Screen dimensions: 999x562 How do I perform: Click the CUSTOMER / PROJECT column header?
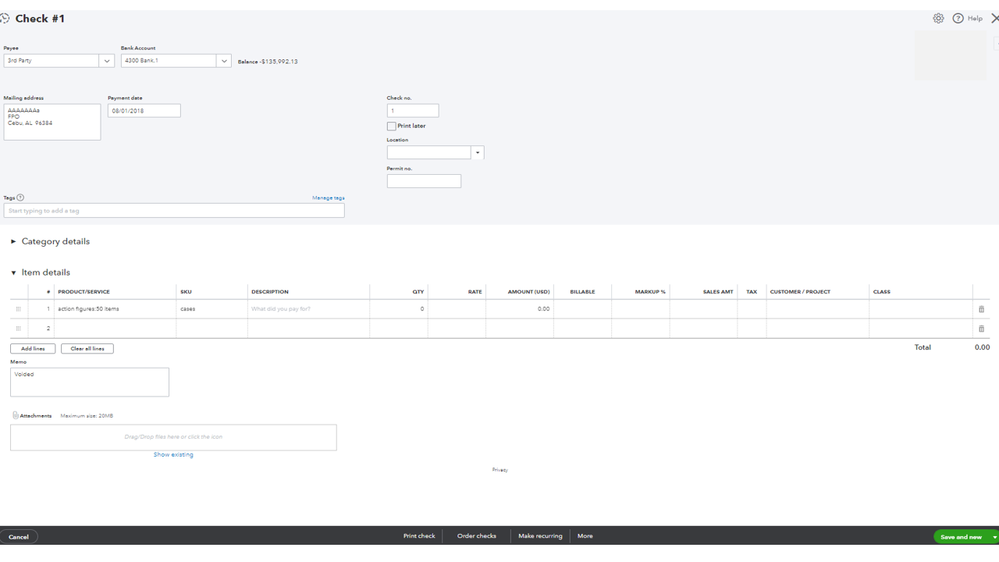[x=800, y=292]
